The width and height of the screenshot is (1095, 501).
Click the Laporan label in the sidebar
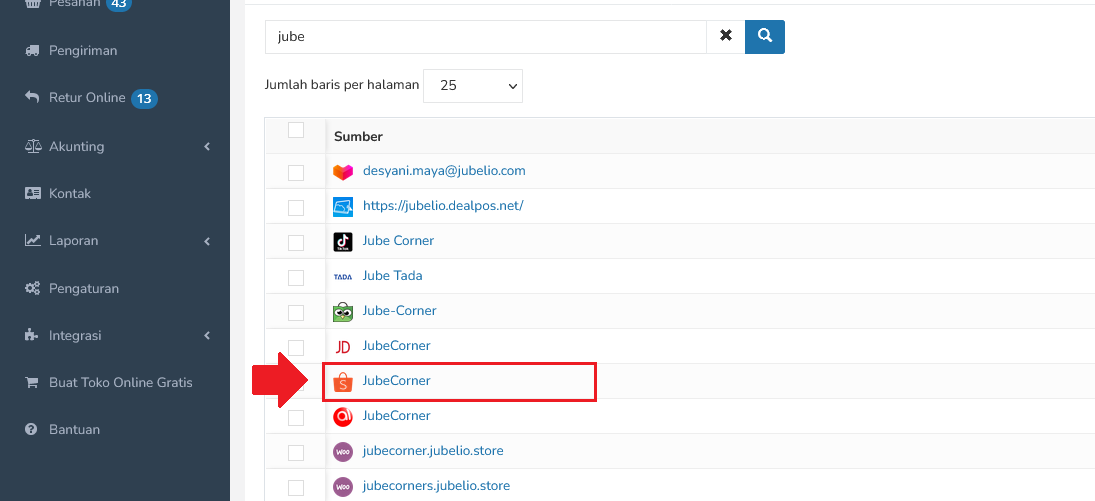(73, 240)
